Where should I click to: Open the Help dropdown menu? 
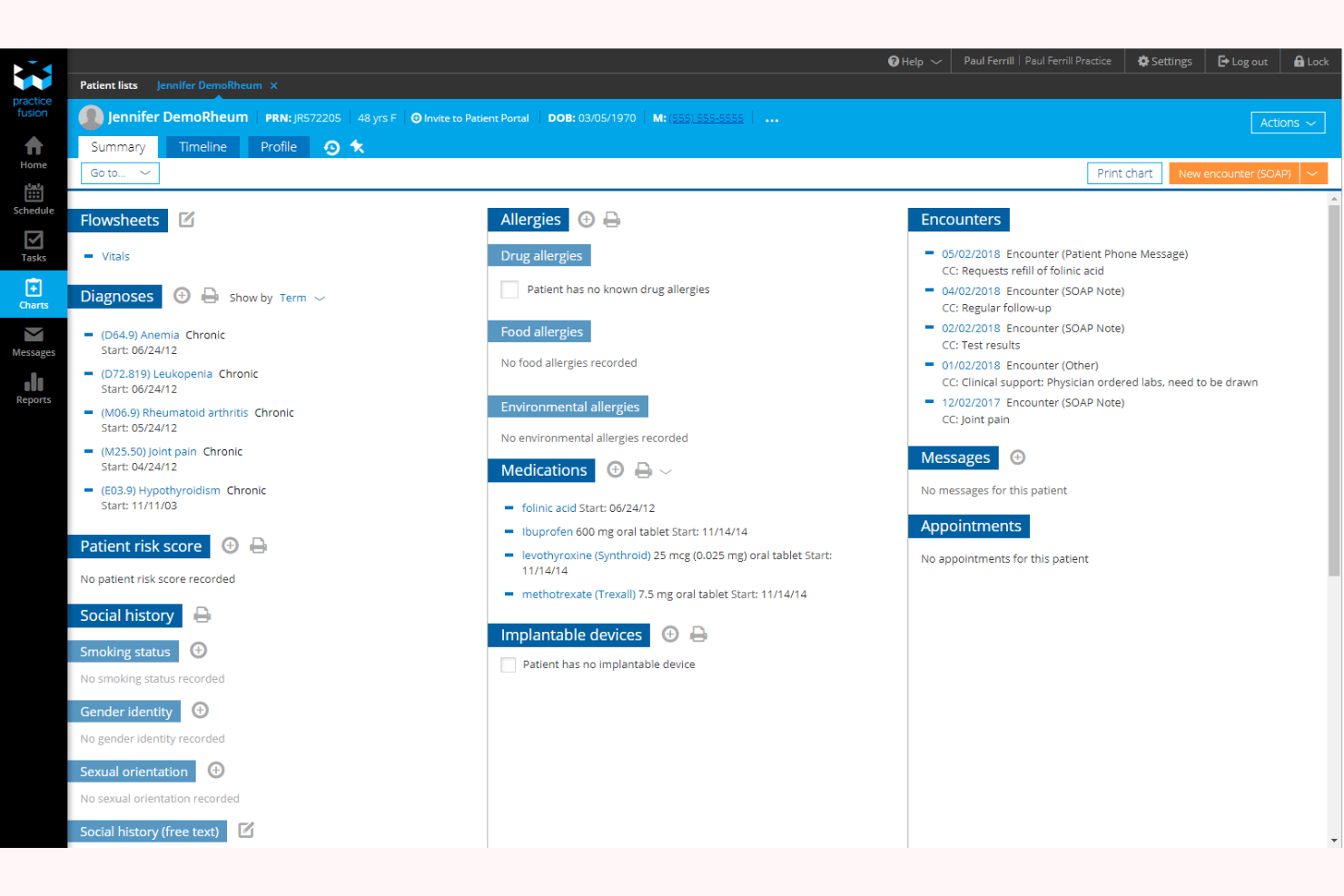[x=914, y=61]
